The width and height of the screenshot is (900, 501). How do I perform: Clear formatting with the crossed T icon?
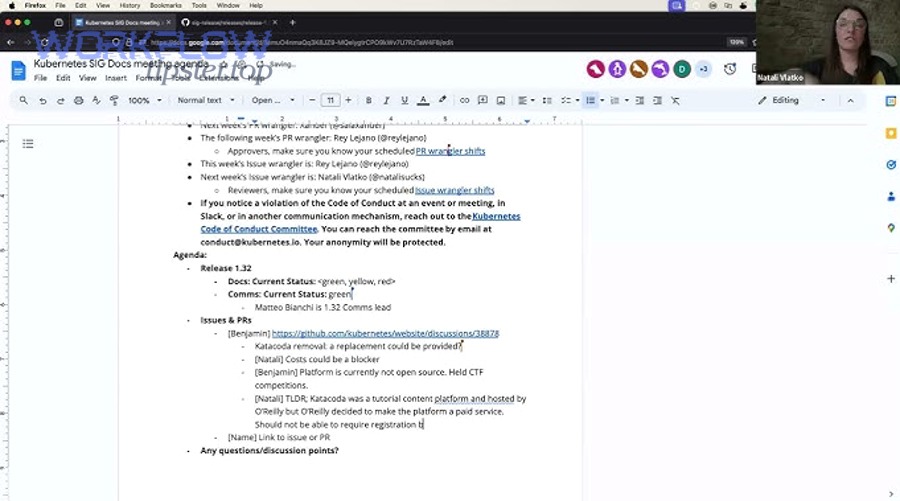point(676,100)
